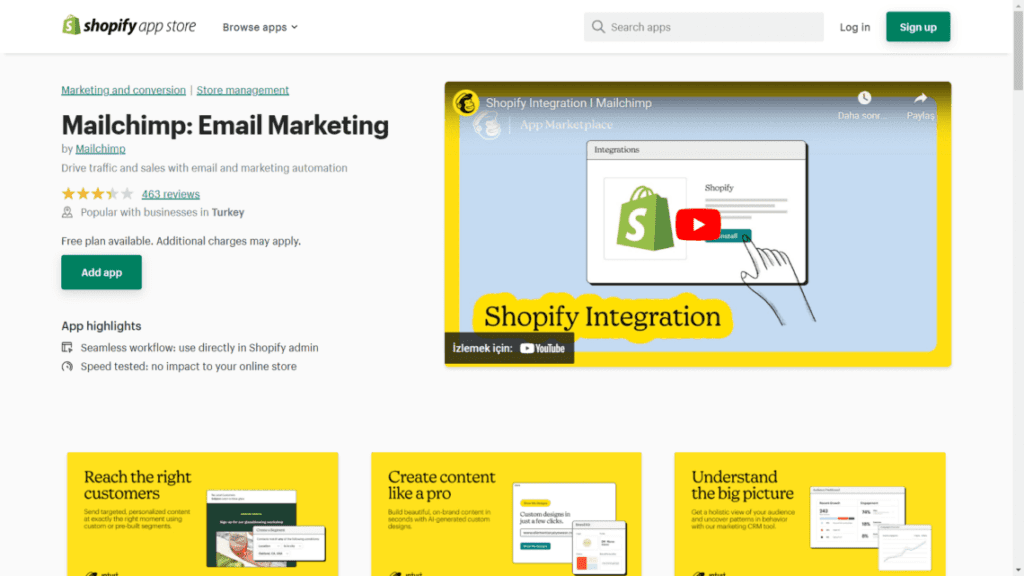Click the seamless workflow highlight icon

click(x=67, y=347)
